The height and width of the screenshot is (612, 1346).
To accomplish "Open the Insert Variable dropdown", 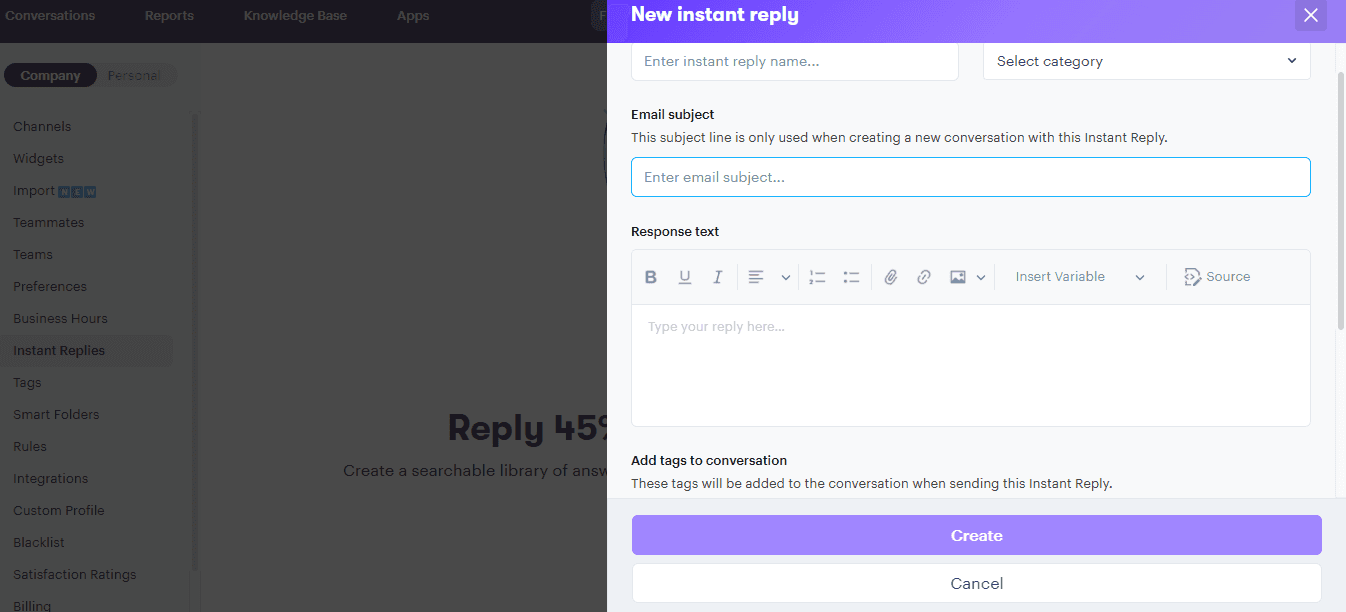I will [1078, 276].
